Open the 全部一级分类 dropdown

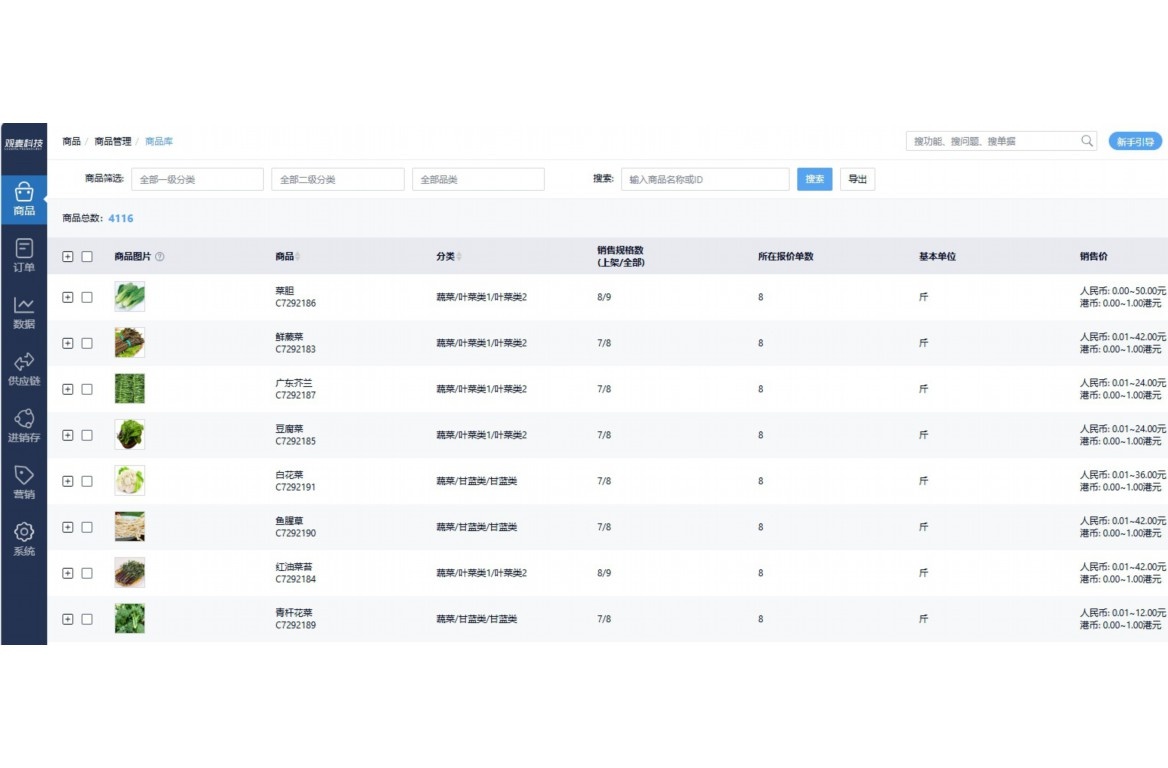(x=197, y=179)
